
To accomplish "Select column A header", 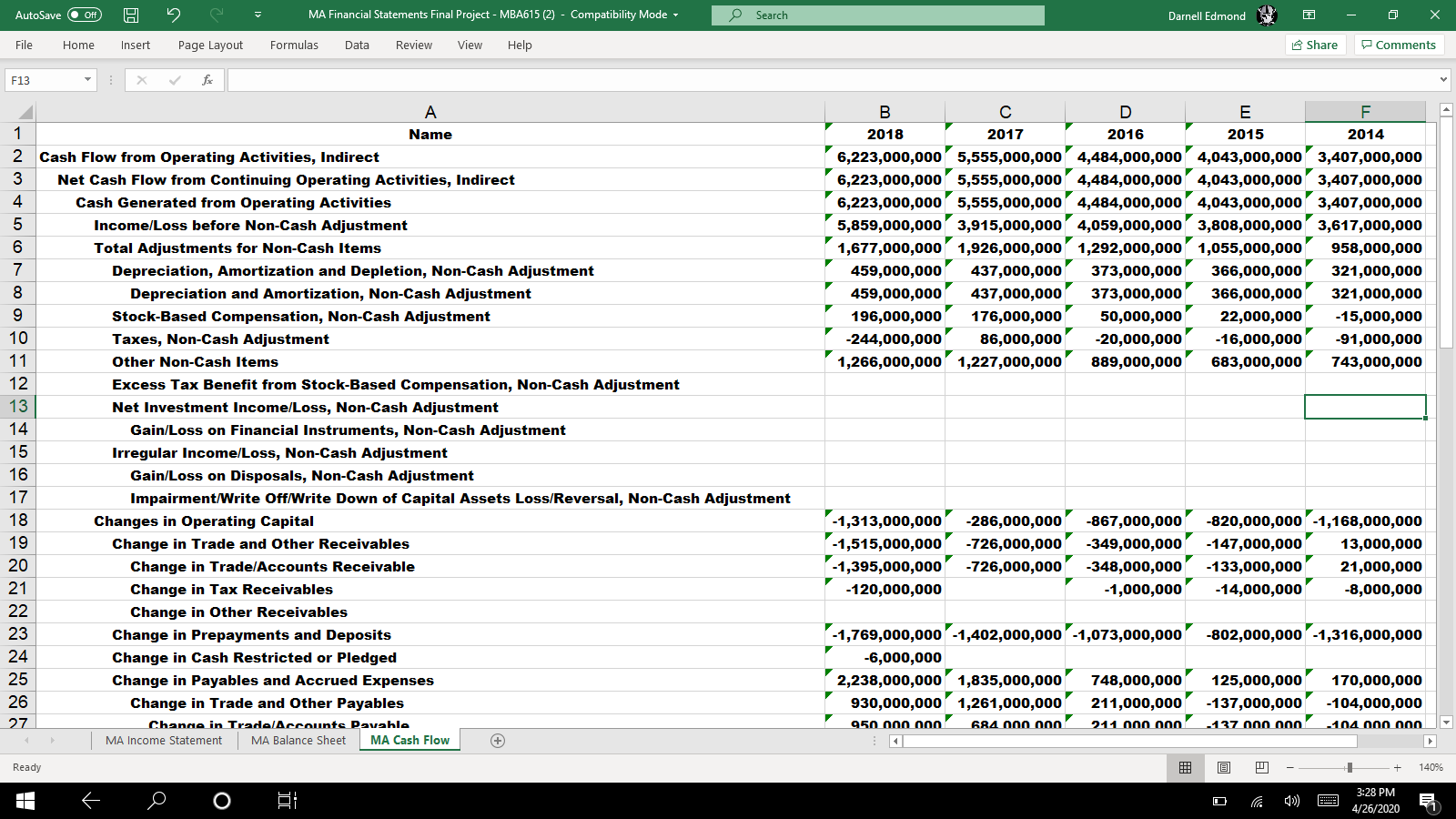I will click(x=430, y=112).
